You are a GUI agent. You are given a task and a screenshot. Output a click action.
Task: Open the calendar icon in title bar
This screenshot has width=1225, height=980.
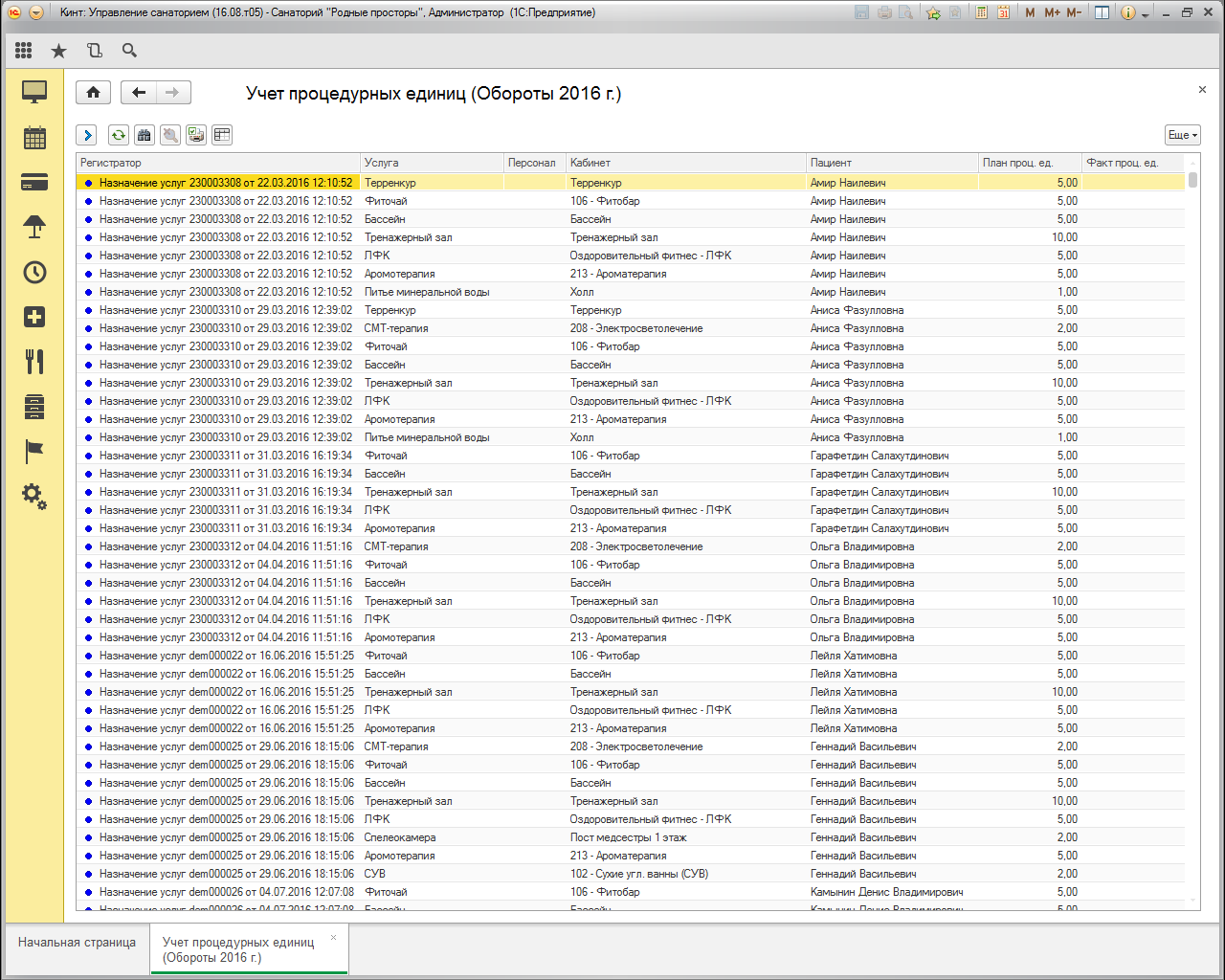coord(1003,12)
